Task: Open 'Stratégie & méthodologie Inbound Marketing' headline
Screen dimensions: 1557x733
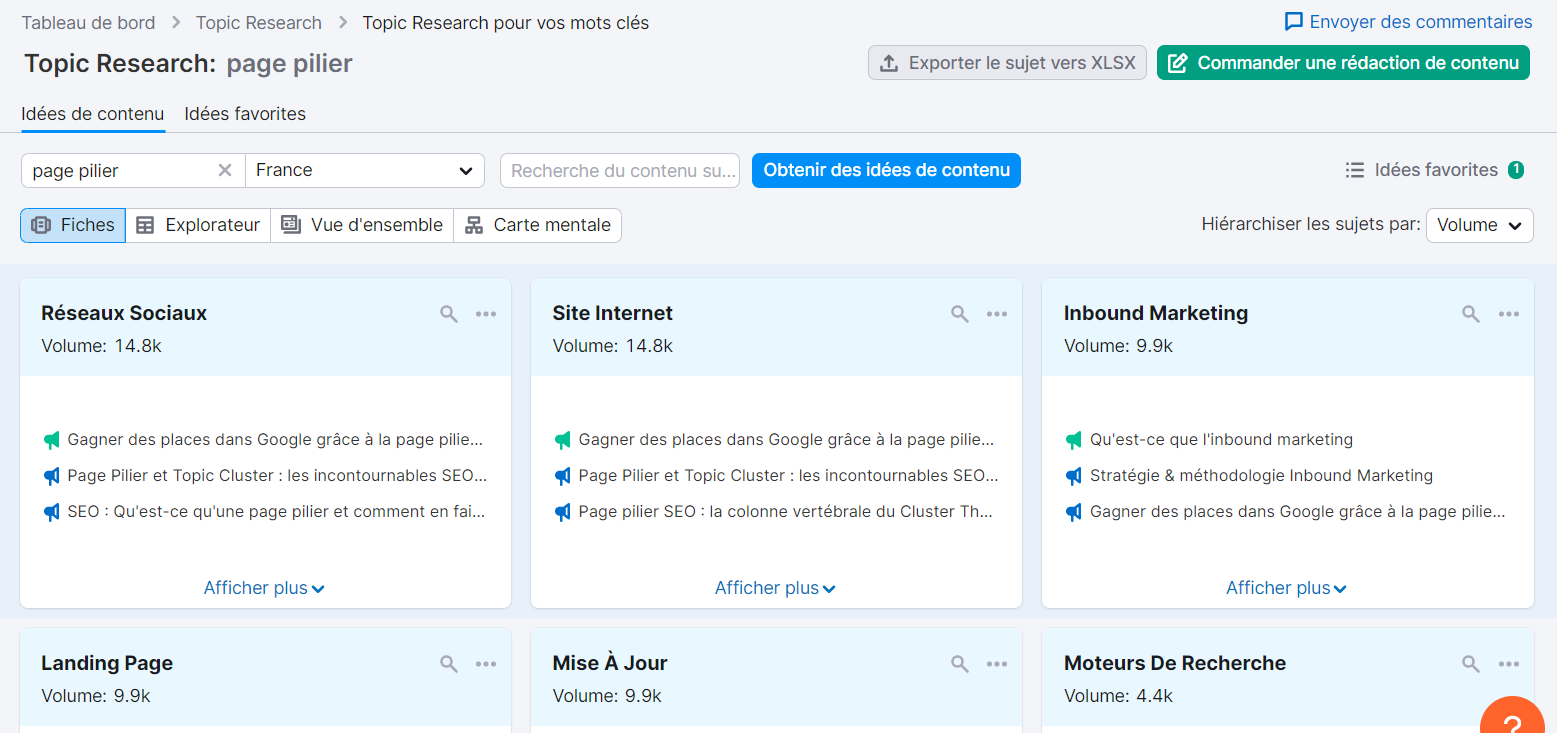Action: pos(1261,476)
